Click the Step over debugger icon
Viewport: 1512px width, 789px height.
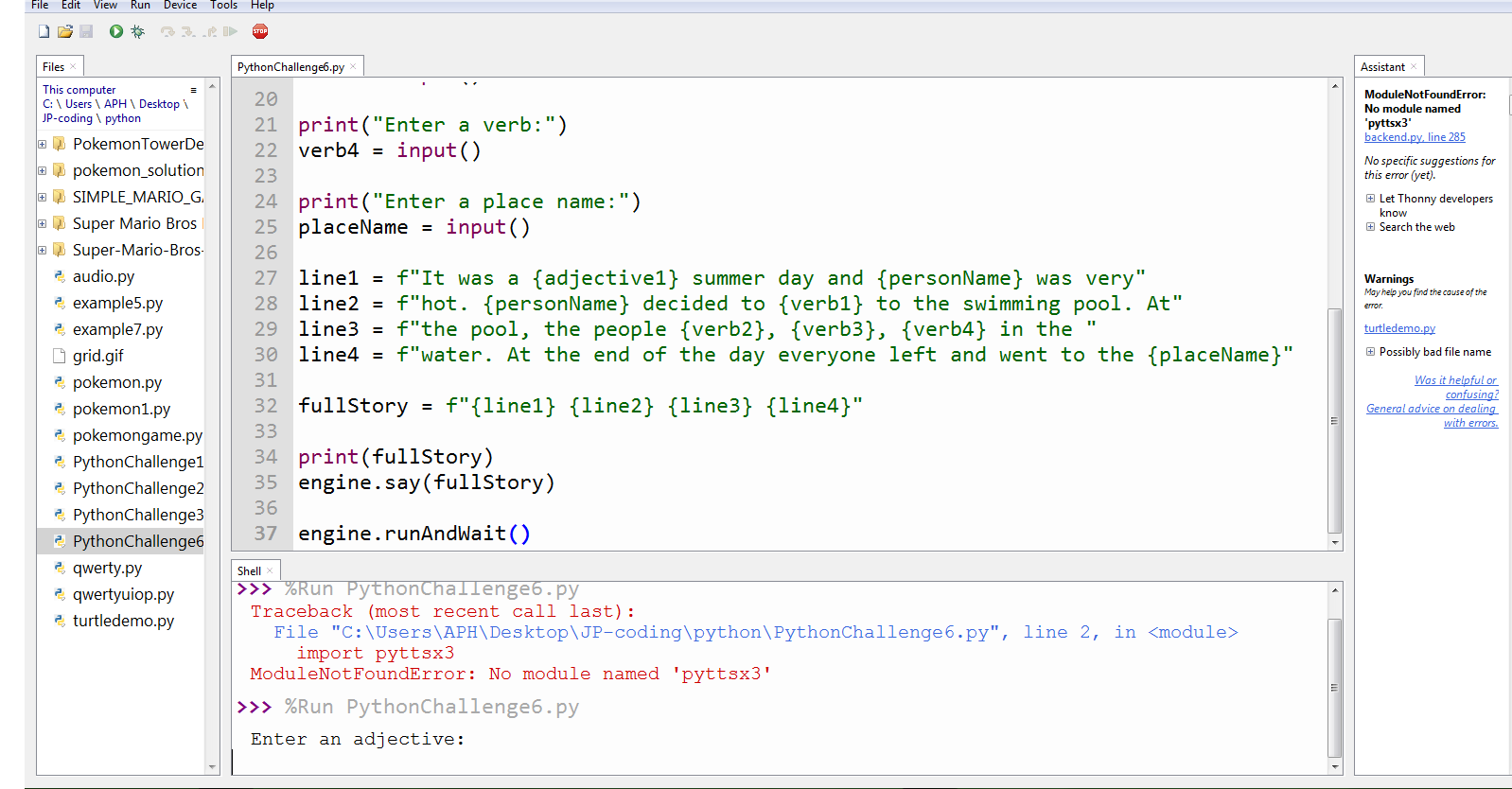tap(167, 31)
